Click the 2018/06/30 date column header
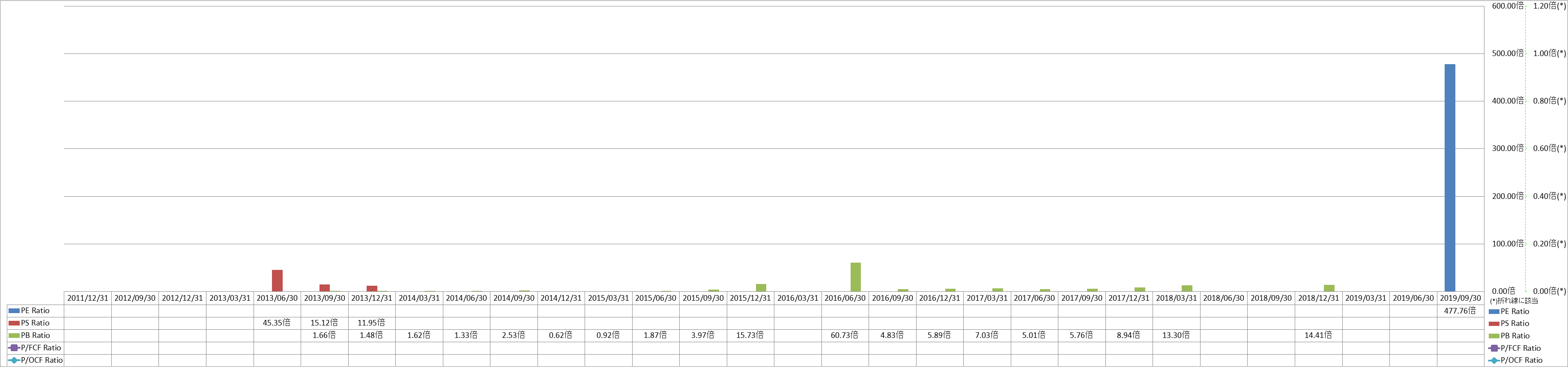The image size is (1568, 367). point(1224,298)
